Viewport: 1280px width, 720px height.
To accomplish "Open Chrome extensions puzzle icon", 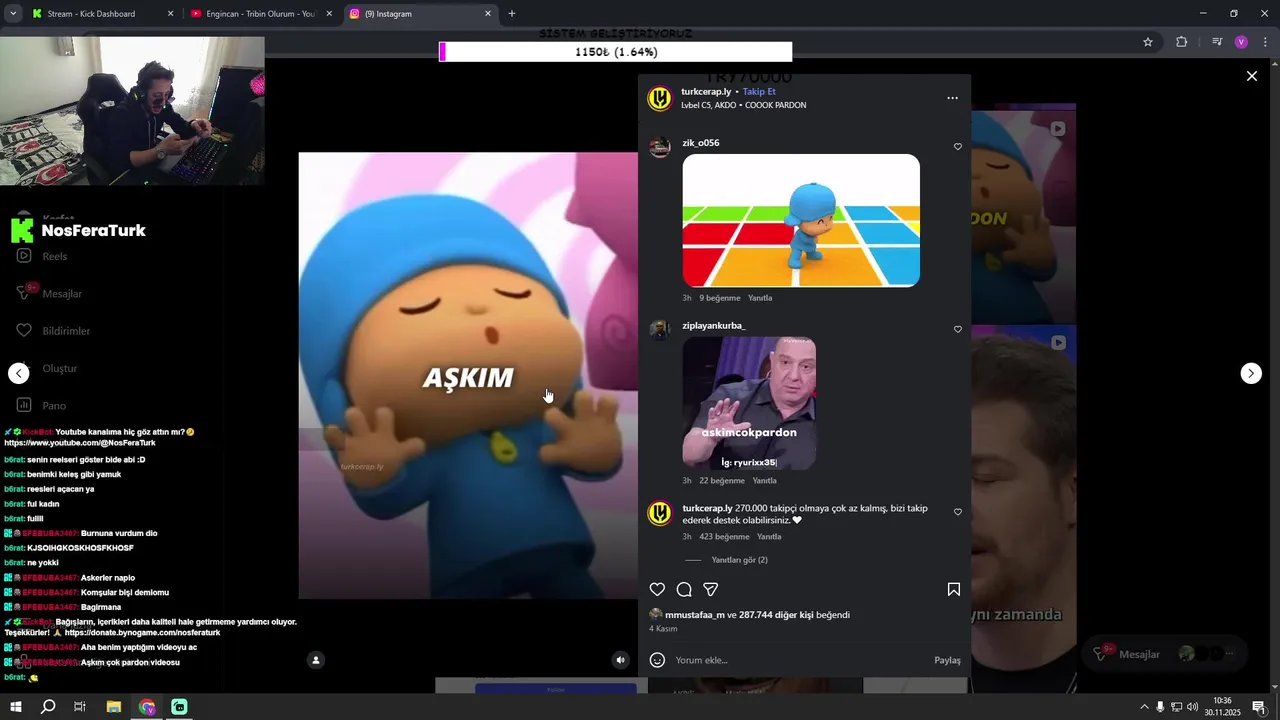I will pyautogui.click(x=1182, y=42).
